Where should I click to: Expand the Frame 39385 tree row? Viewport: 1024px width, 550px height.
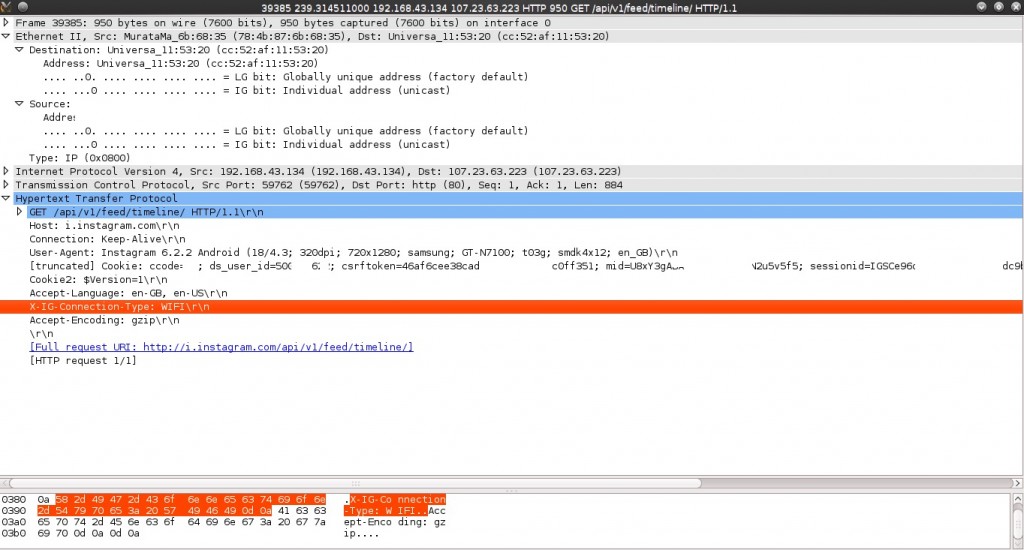coord(6,23)
